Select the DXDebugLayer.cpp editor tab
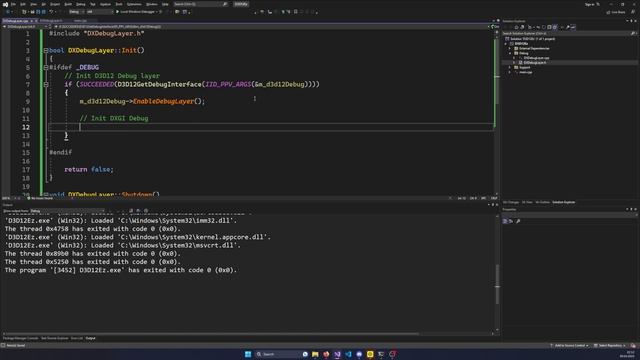Image resolution: width=640 pixels, height=360 pixels. (16, 20)
